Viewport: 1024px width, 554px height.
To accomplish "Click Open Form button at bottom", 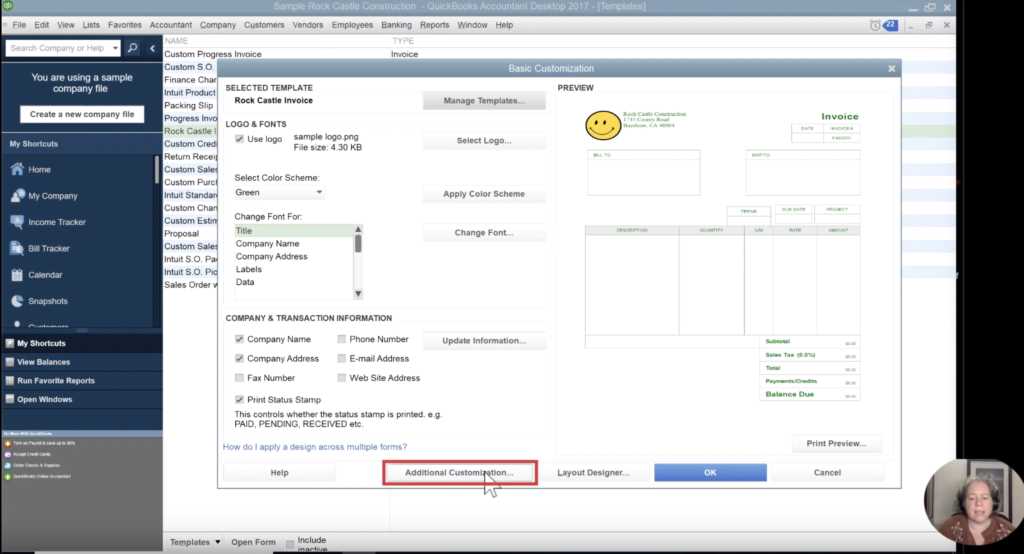I will 253,542.
